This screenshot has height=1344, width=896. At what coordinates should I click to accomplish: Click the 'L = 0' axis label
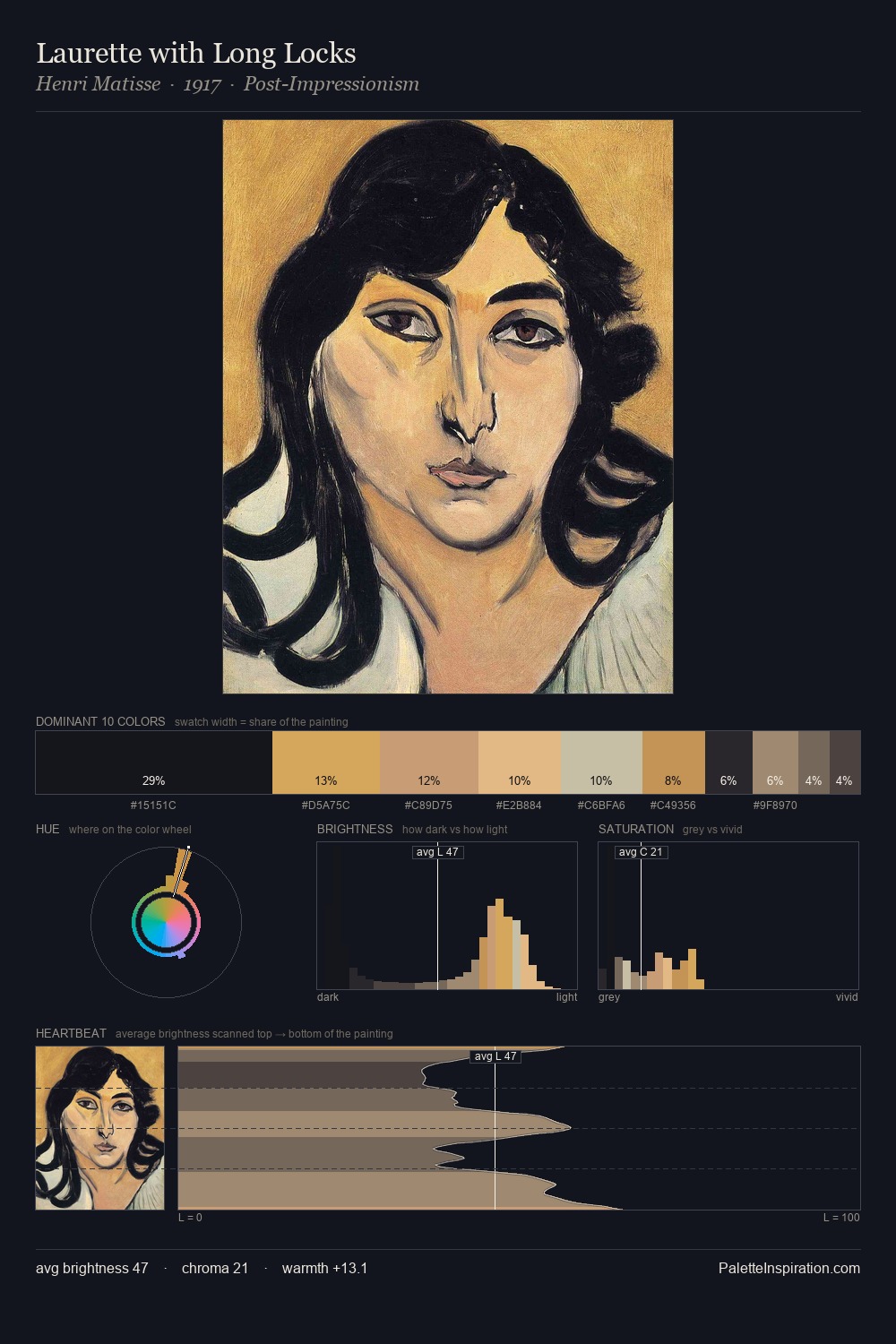[x=190, y=1218]
